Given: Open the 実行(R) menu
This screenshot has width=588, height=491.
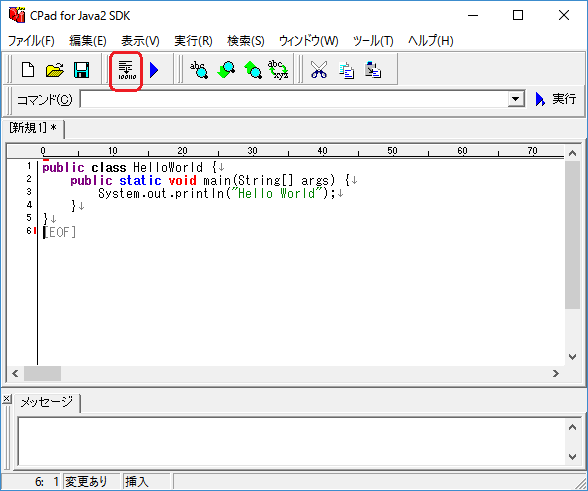Looking at the screenshot, I should 194,41.
